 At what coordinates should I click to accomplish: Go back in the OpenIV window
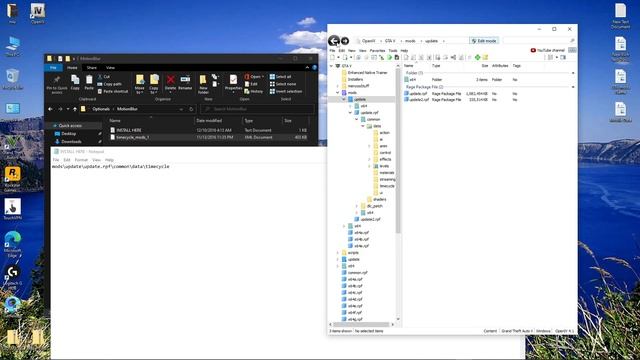pos(333,41)
